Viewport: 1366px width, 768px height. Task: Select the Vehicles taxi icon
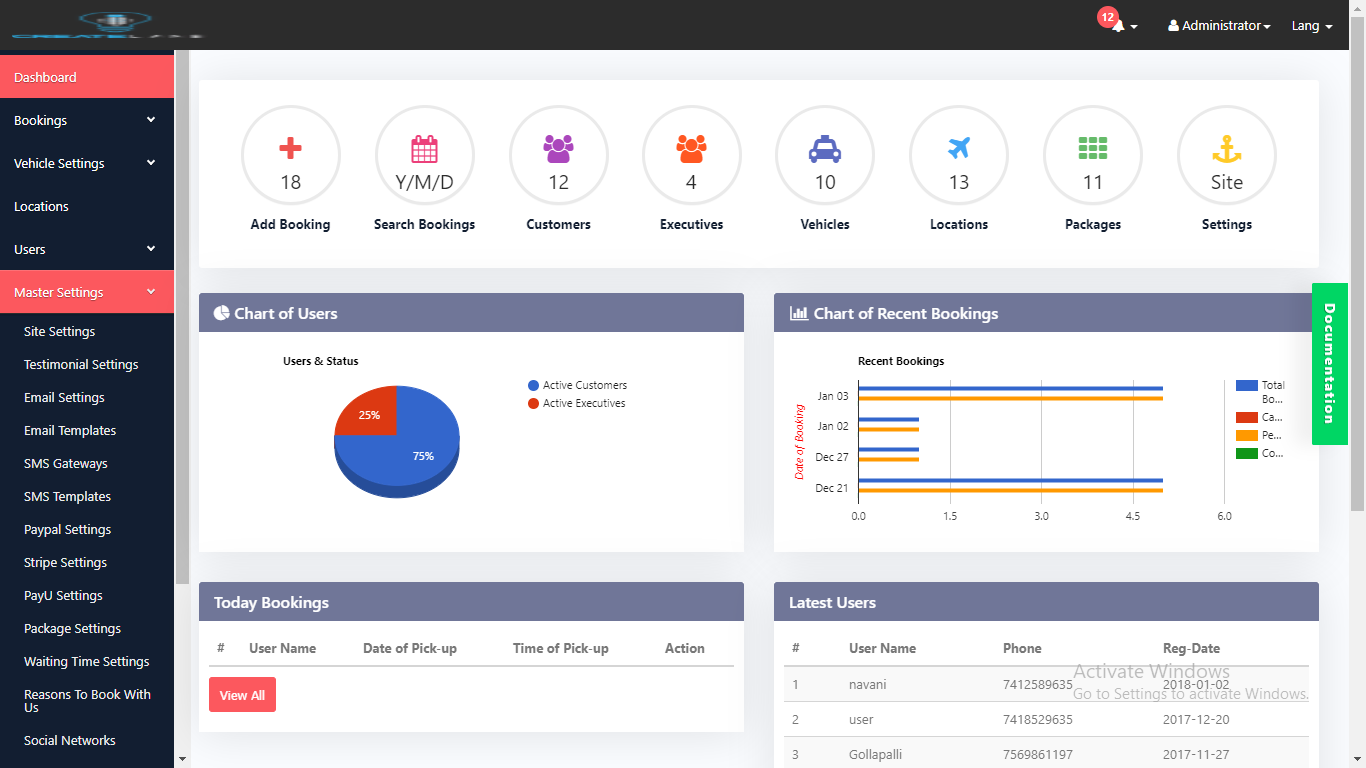click(x=825, y=150)
